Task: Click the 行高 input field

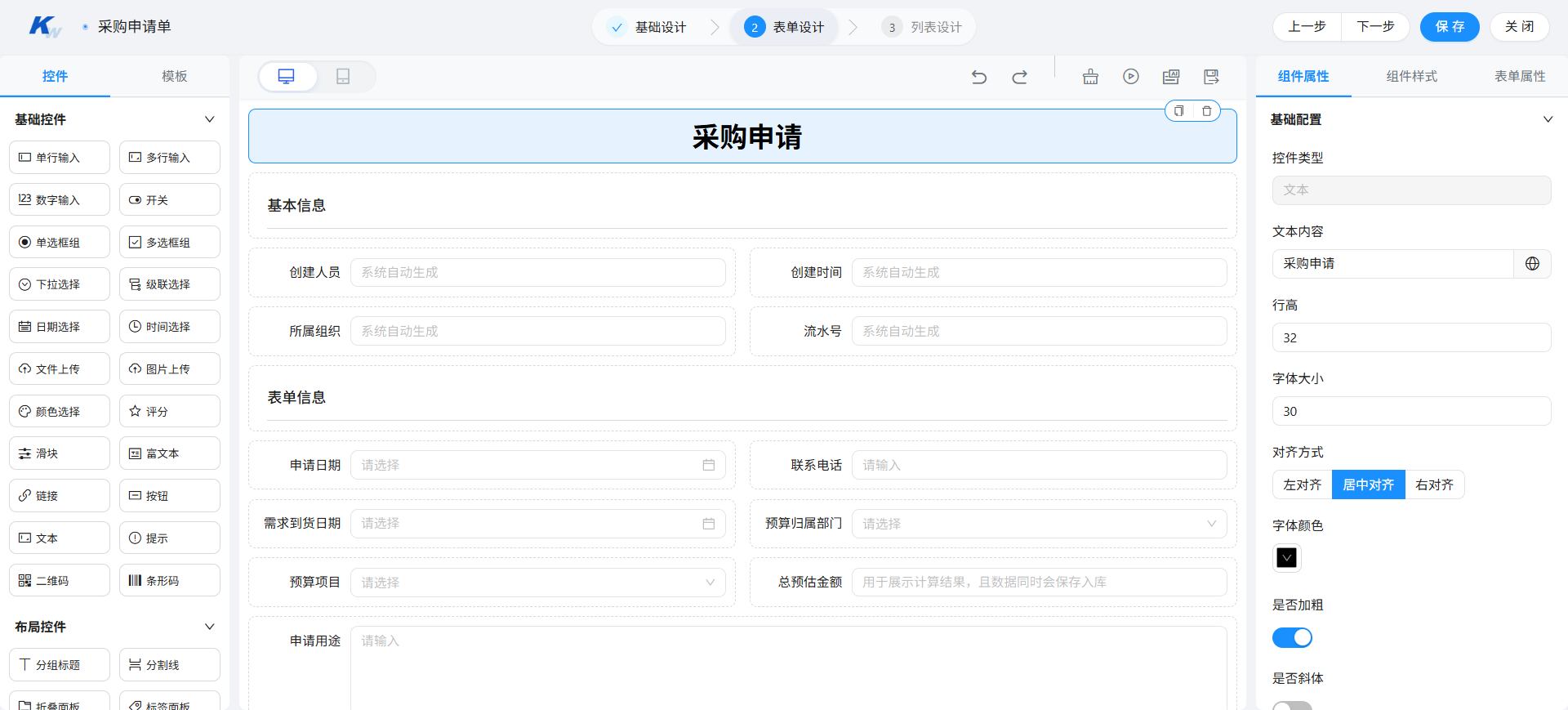Action: click(x=1411, y=337)
